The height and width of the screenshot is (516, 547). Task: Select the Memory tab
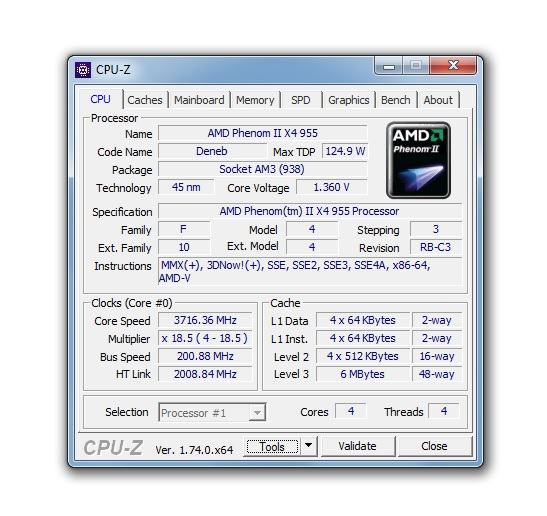coord(255,100)
